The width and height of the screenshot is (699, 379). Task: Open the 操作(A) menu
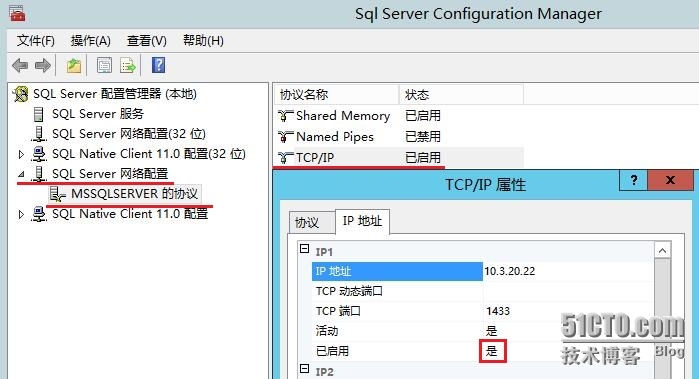pos(90,41)
